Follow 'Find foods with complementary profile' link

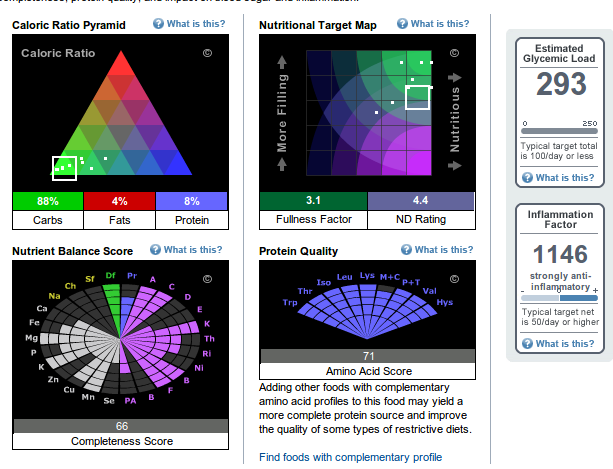tap(350, 457)
